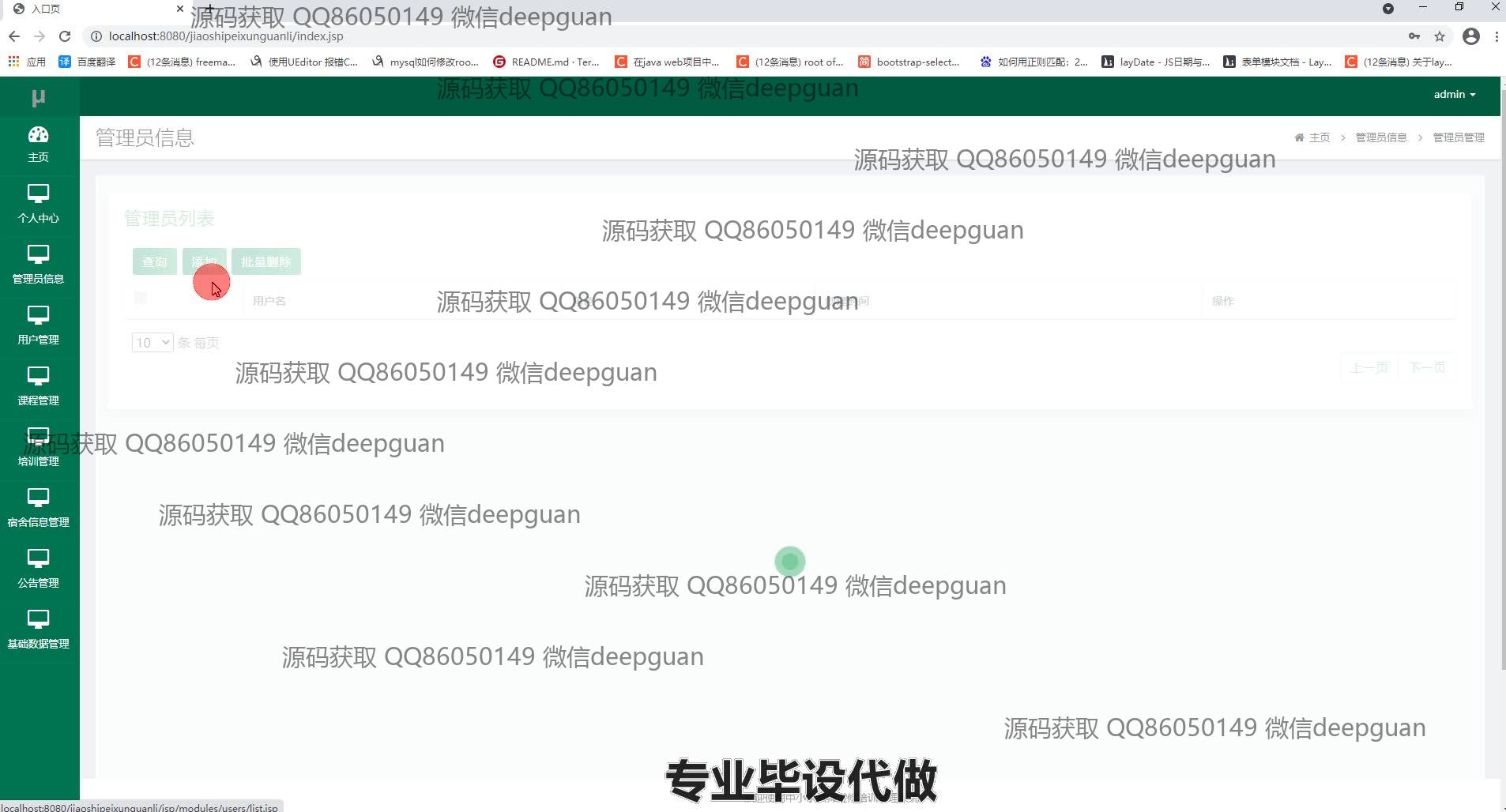Check the select-all checkbox in table header

(141, 297)
